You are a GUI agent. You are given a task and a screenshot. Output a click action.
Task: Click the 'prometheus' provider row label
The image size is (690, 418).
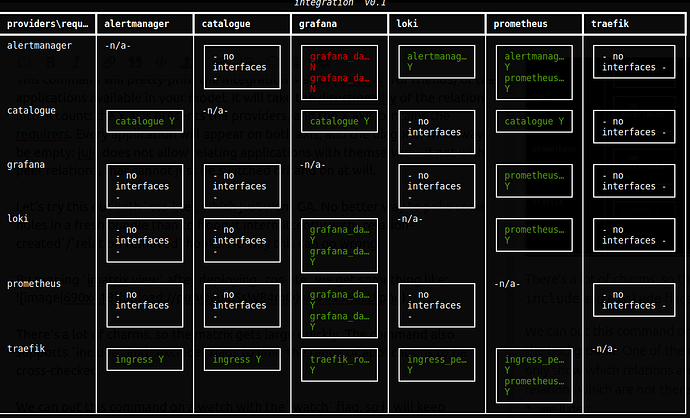click(34, 284)
